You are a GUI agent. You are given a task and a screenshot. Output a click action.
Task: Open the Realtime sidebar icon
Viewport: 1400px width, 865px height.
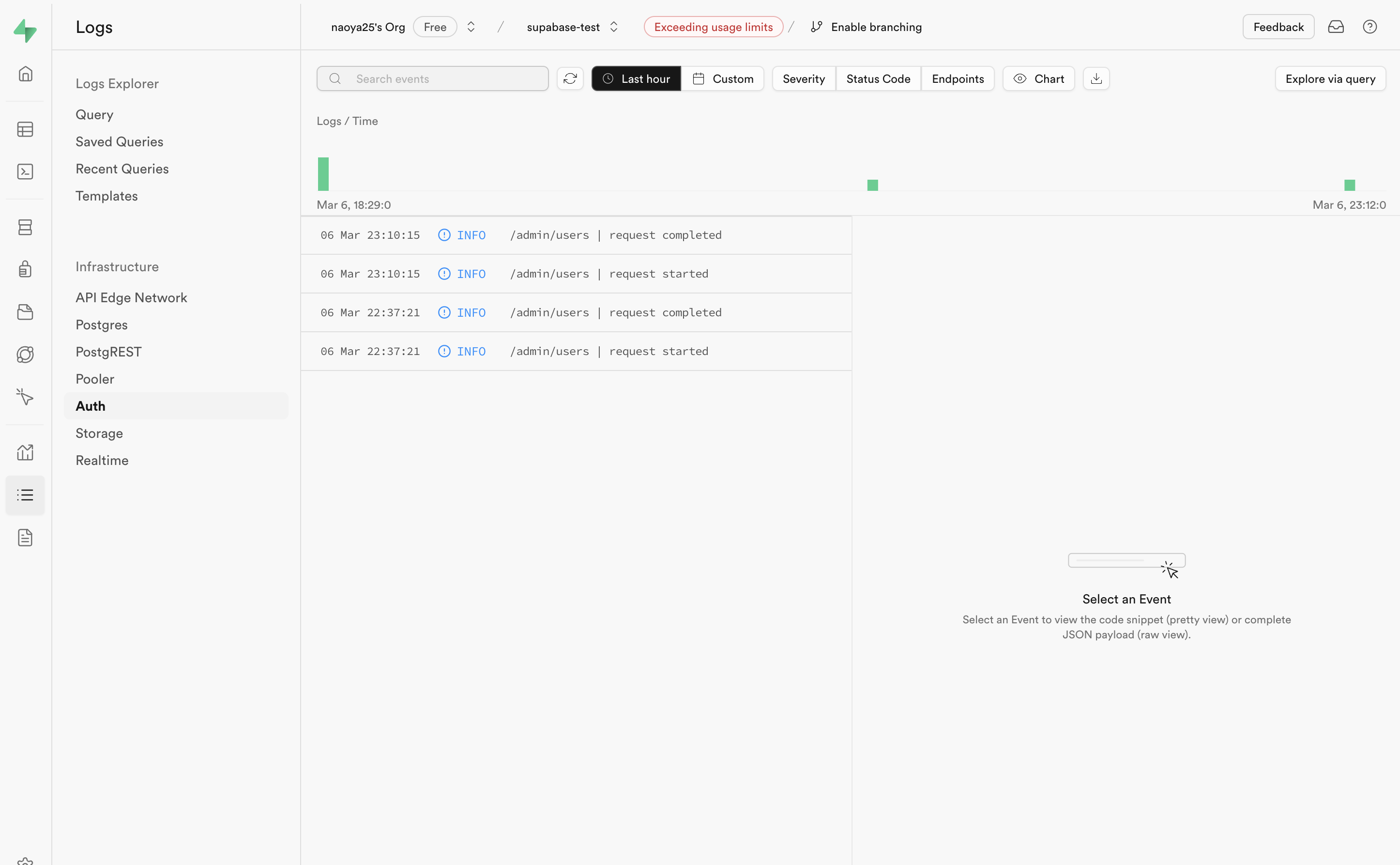(x=25, y=354)
